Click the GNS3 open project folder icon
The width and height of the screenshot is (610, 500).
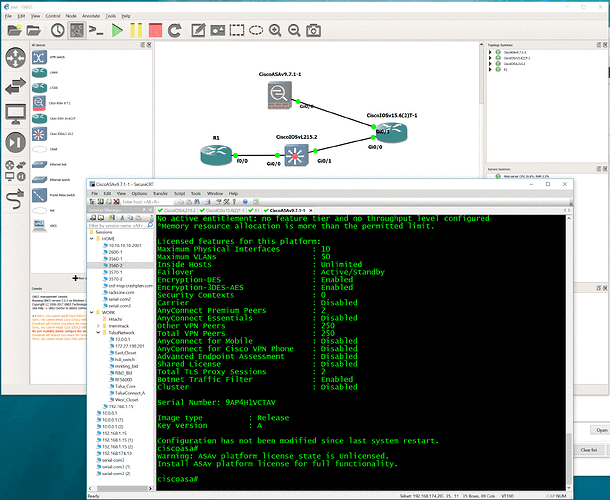tap(34, 30)
